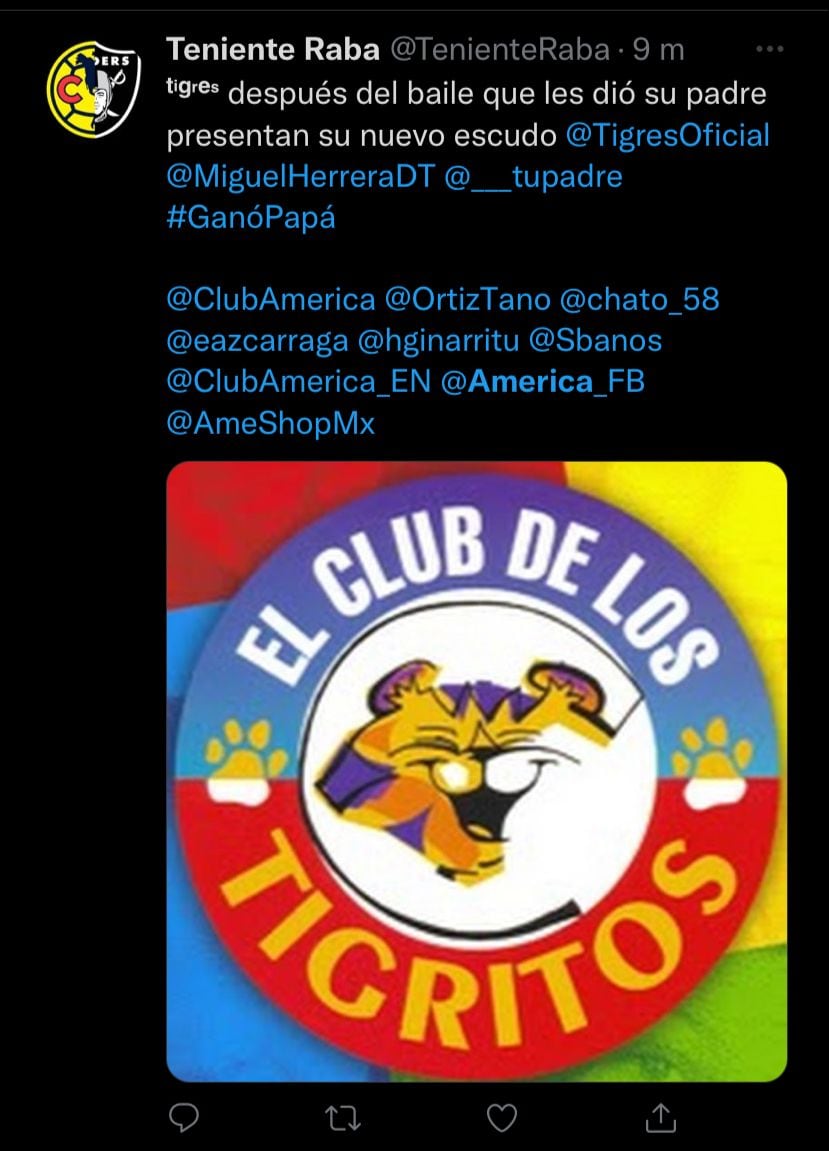This screenshot has height=1151, width=829.
Task: Open Teniente Raba's profile avatar
Action: (93, 89)
